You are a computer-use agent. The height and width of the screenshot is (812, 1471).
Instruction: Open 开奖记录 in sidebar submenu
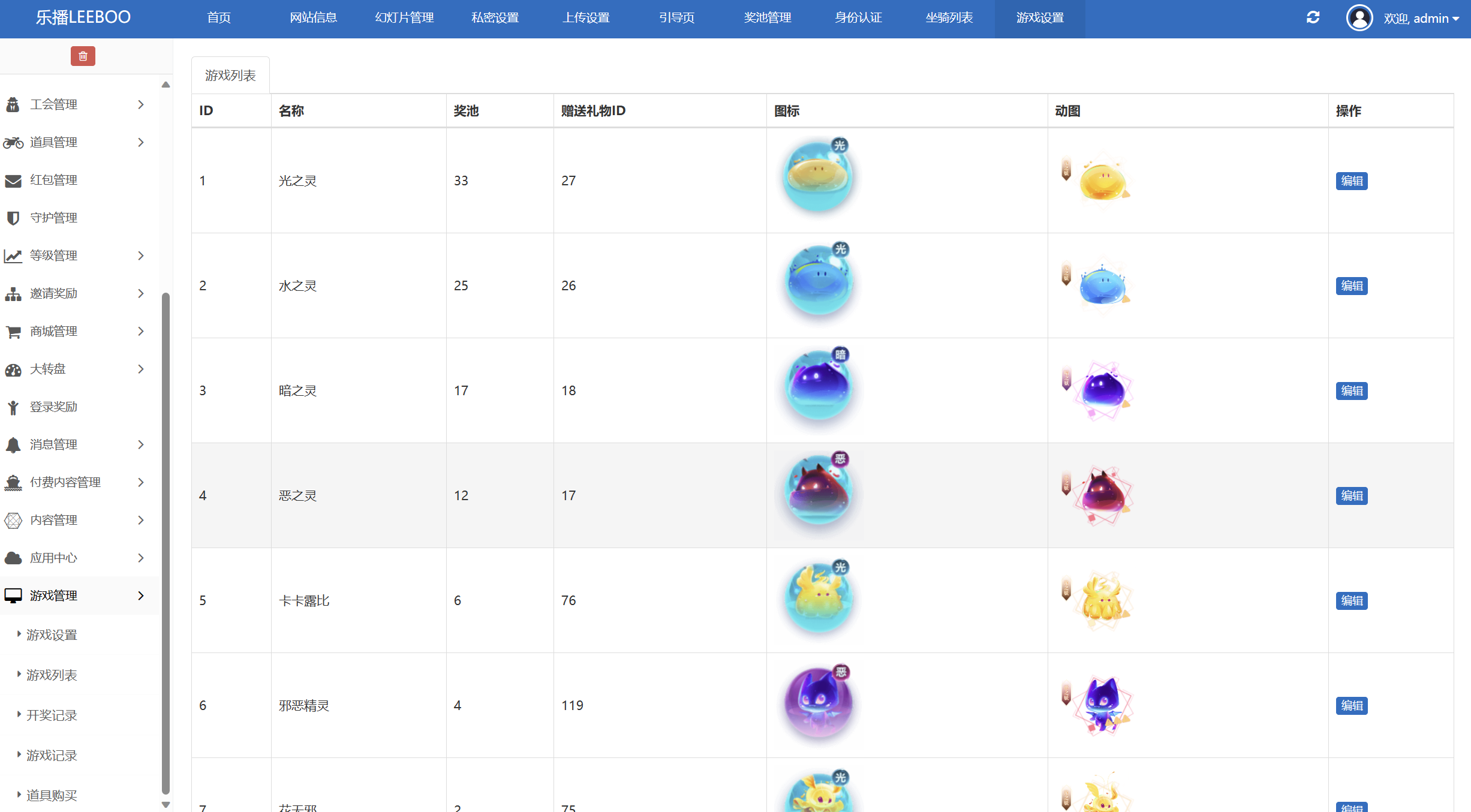pos(52,715)
